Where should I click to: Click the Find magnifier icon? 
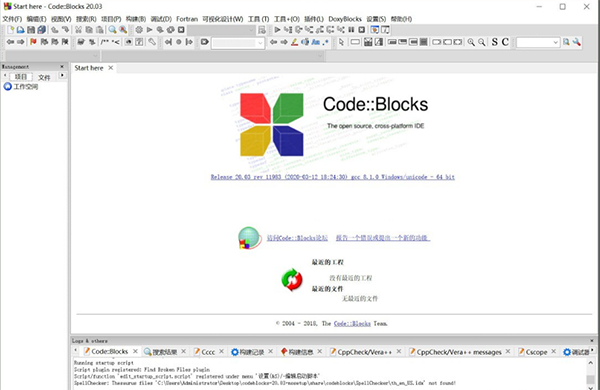(112, 30)
